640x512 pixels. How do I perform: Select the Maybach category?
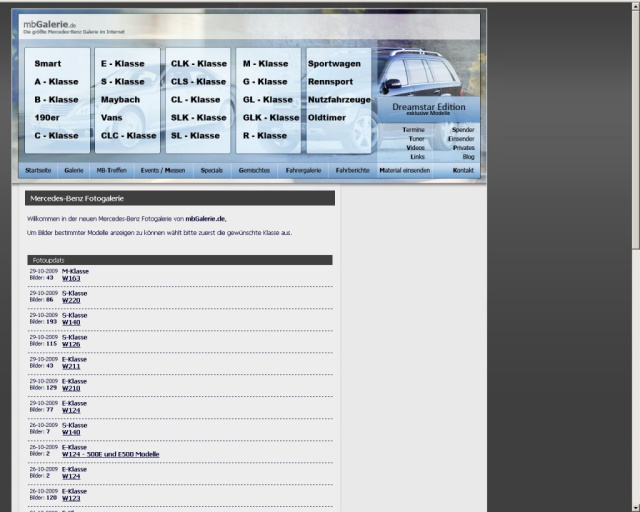pos(120,100)
